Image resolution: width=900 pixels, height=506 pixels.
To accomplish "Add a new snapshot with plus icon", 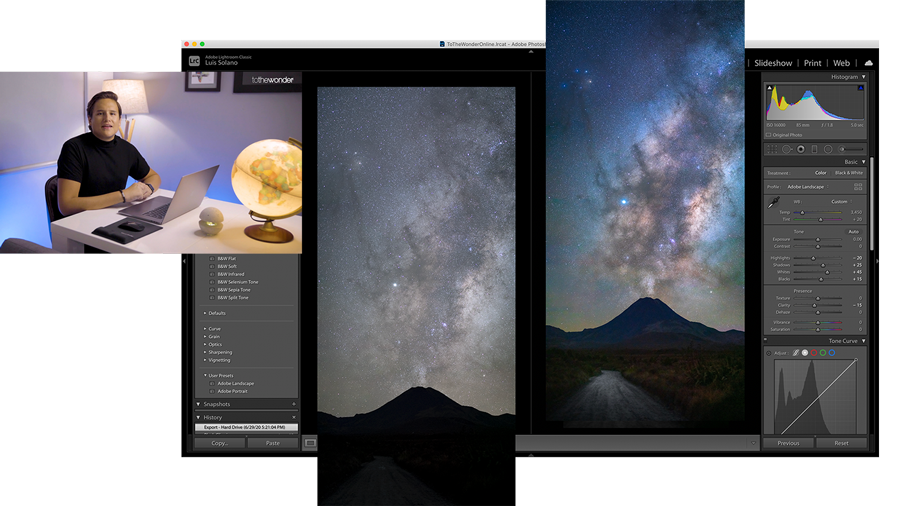I will (294, 404).
